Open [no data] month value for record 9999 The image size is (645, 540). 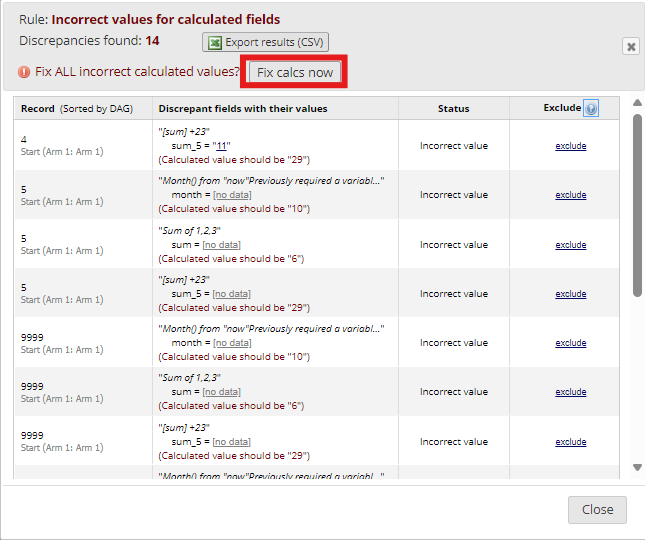click(232, 343)
